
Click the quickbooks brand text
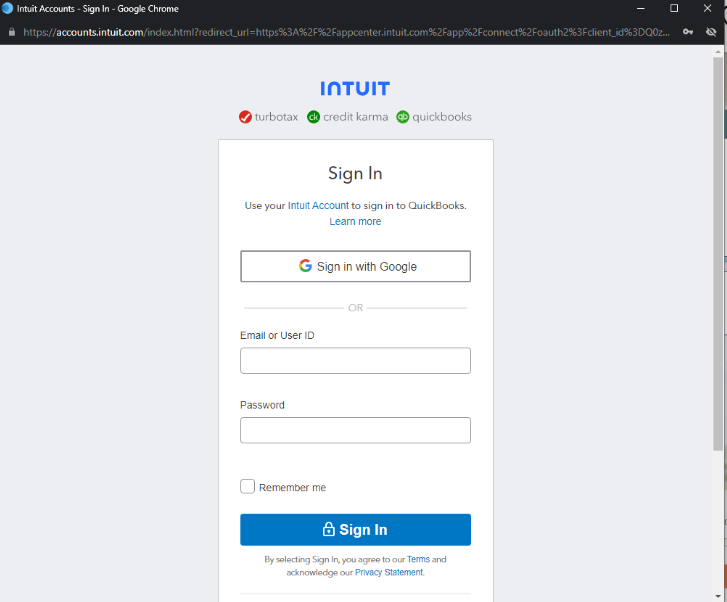point(442,117)
